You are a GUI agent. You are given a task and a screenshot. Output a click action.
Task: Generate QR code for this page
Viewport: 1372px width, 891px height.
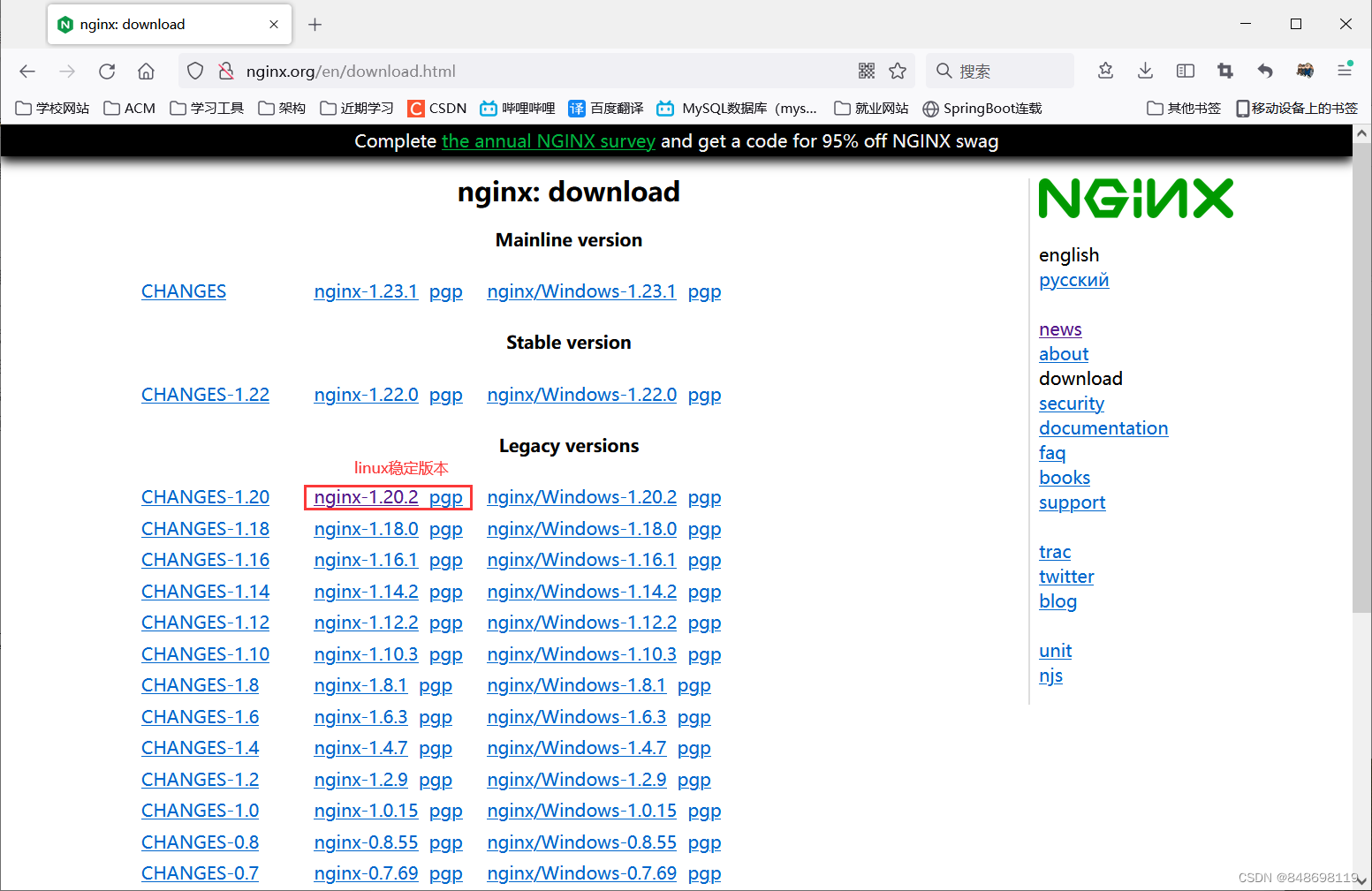(867, 71)
